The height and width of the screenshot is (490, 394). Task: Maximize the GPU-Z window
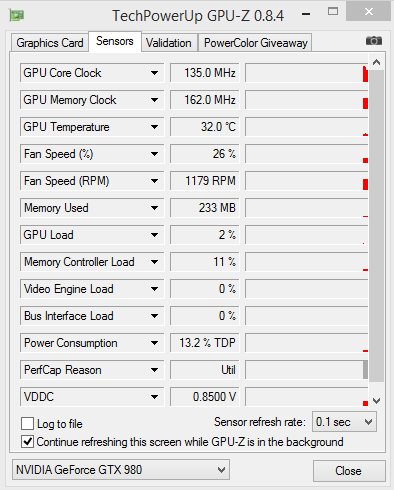click(333, 12)
